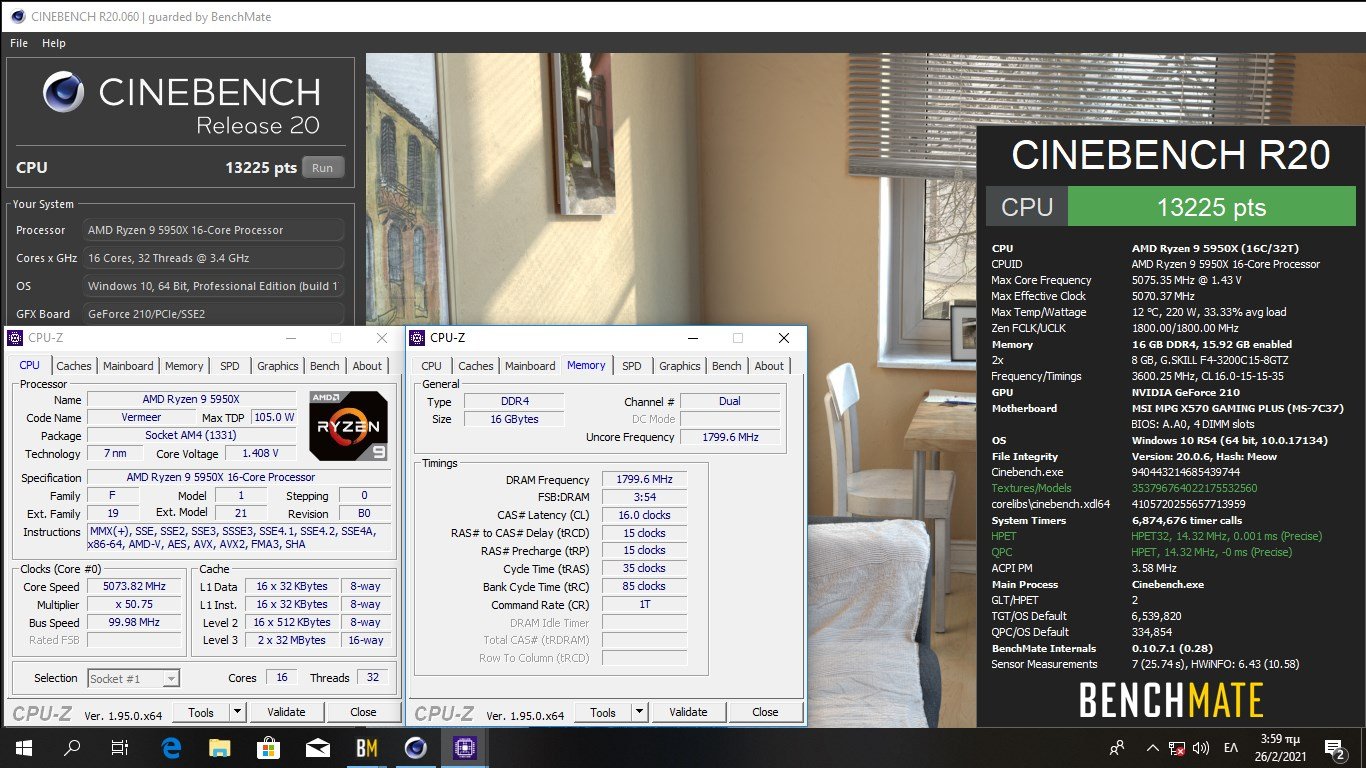Click the Cinebench Release 20 logo
The image size is (1366, 768).
coord(181,103)
